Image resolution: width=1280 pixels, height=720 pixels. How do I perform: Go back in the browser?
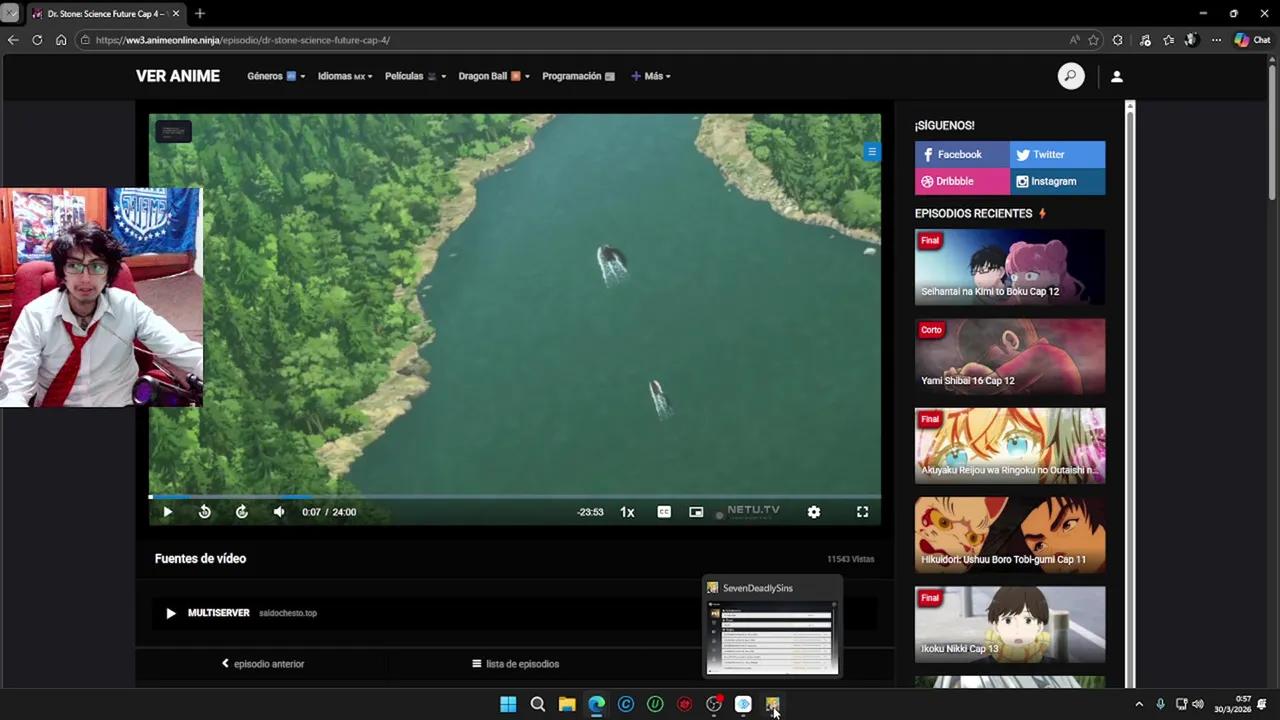click(13, 40)
